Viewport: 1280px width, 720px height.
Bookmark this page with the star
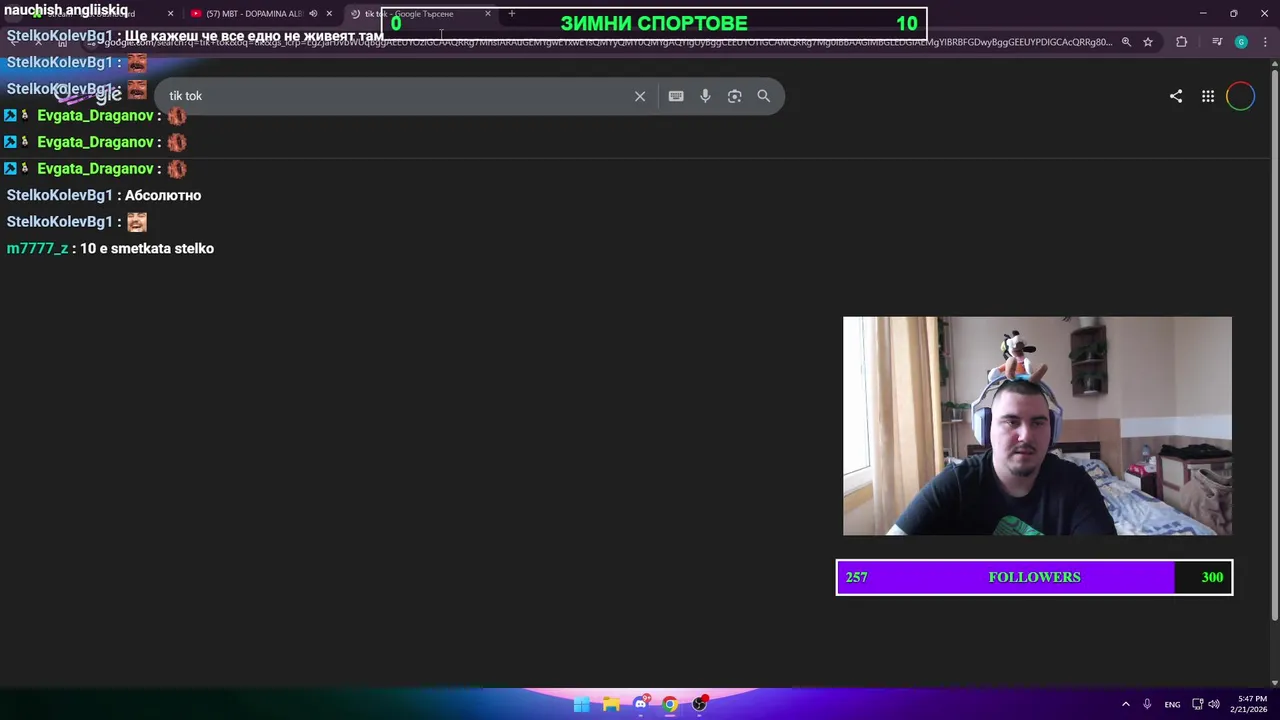tap(1148, 42)
